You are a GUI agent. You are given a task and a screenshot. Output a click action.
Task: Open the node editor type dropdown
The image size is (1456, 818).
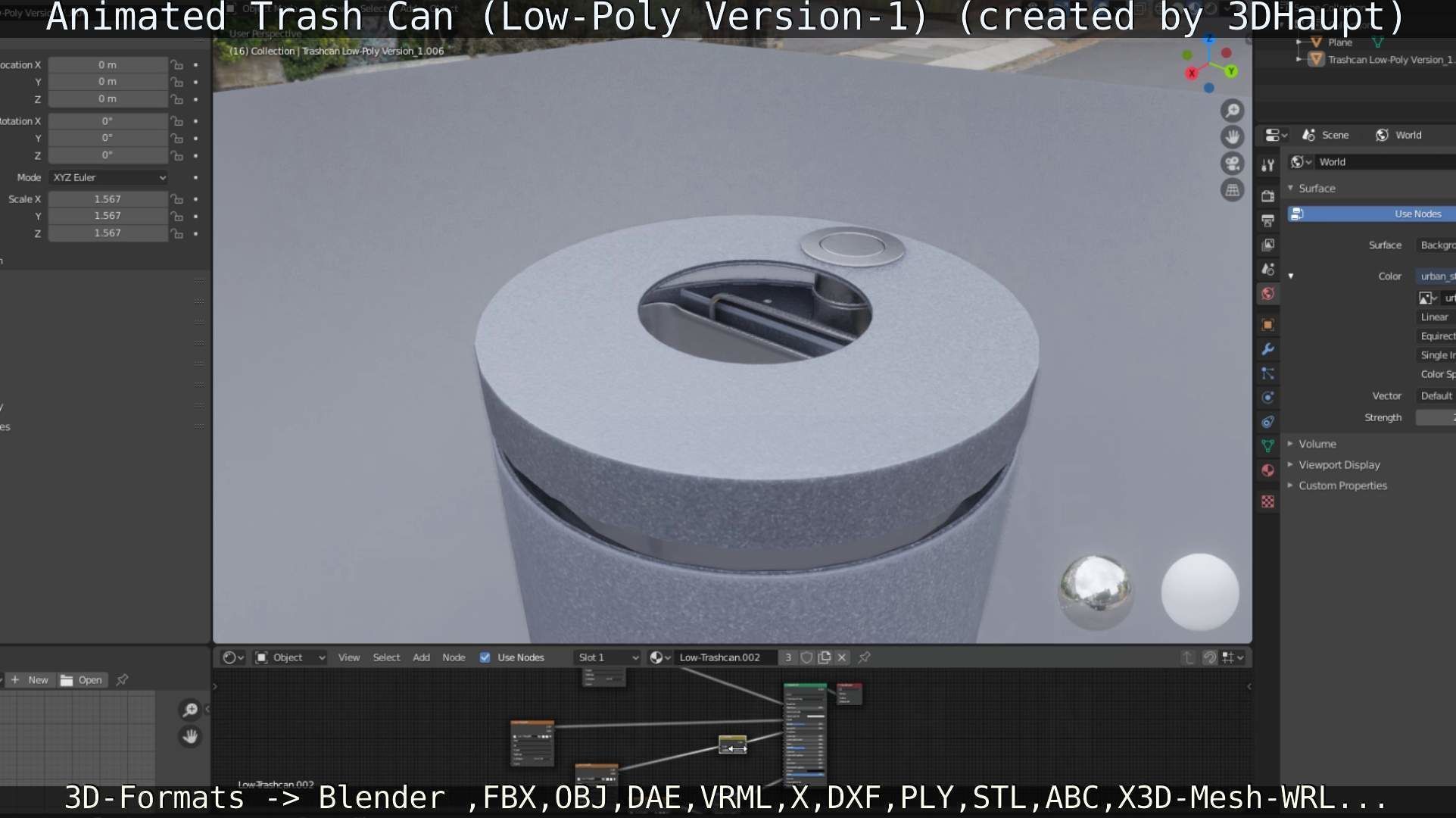point(233,657)
